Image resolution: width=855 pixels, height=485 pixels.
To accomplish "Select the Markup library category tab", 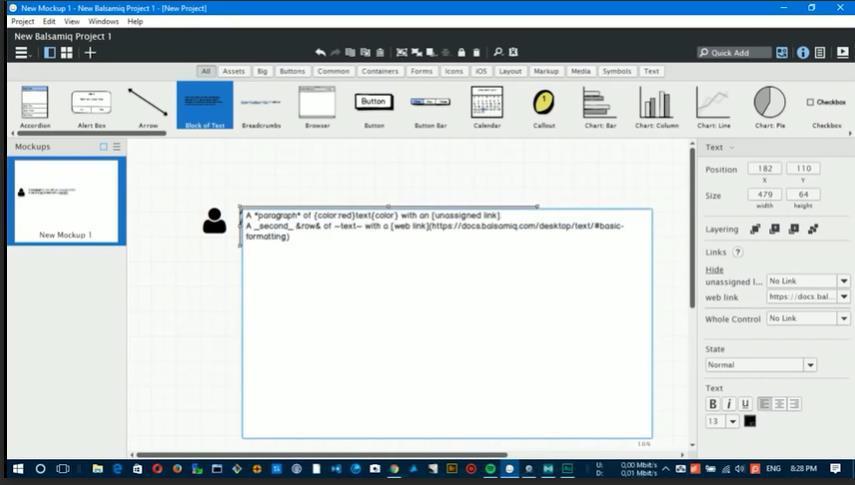I will [546, 71].
